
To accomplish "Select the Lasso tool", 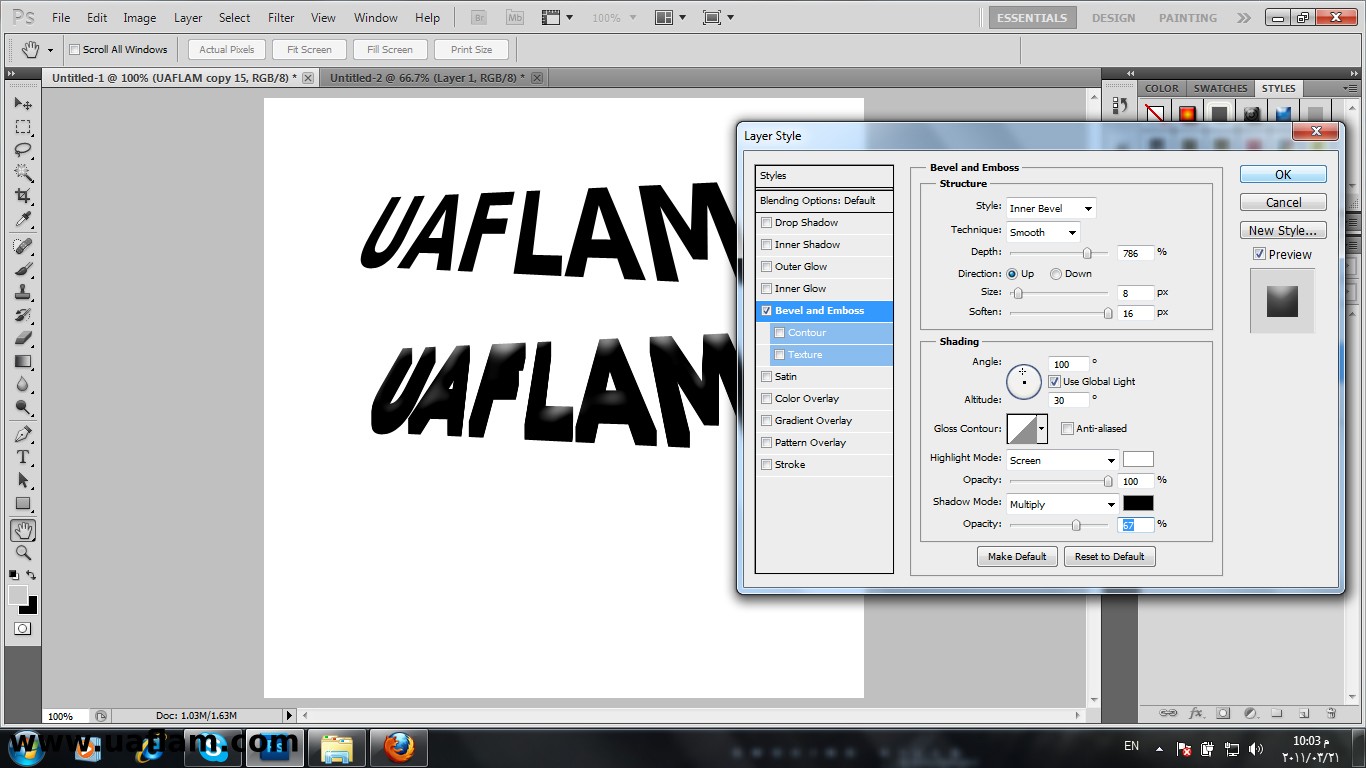I will (x=23, y=150).
